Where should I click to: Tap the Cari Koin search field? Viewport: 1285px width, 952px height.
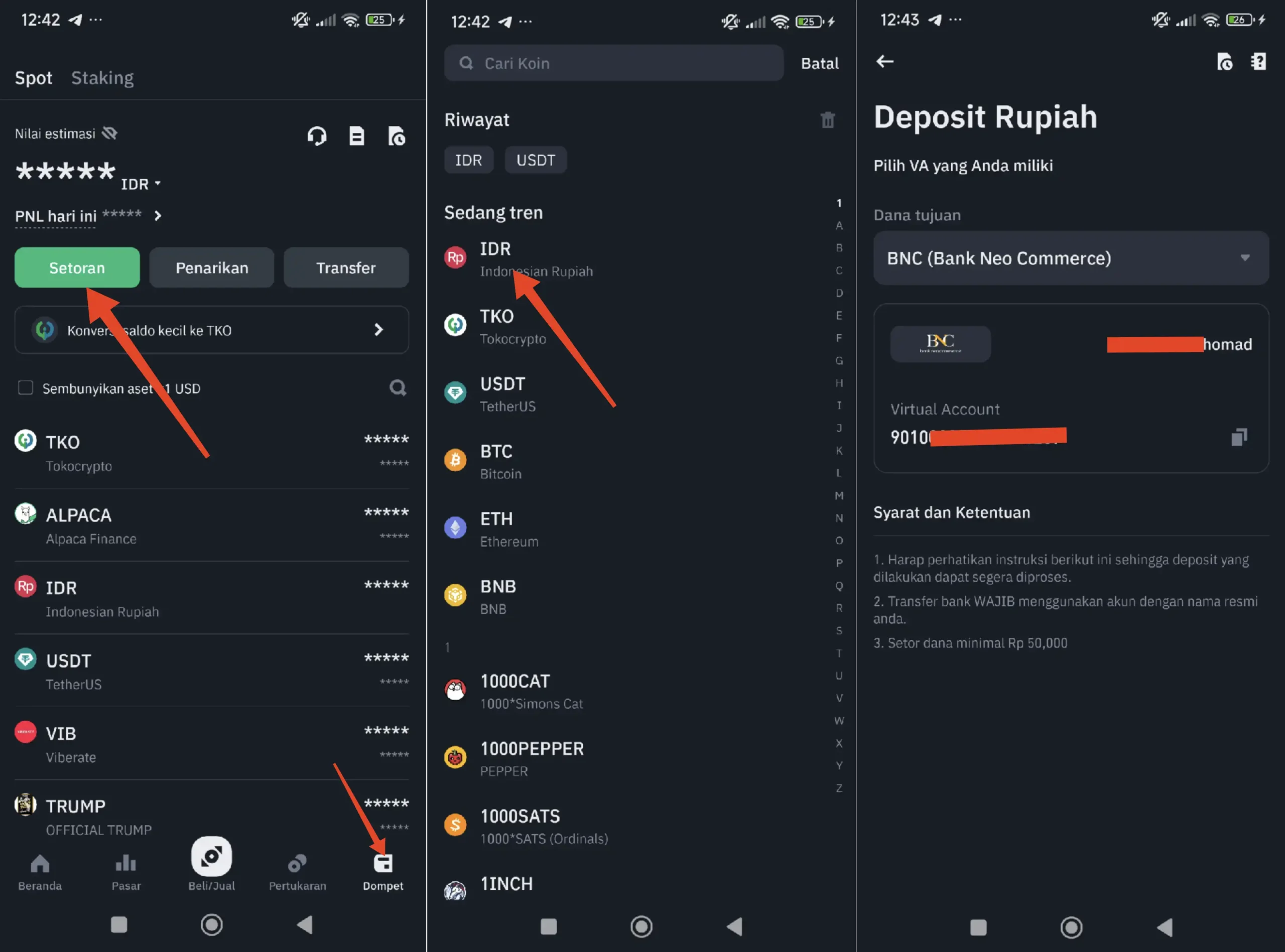click(614, 63)
